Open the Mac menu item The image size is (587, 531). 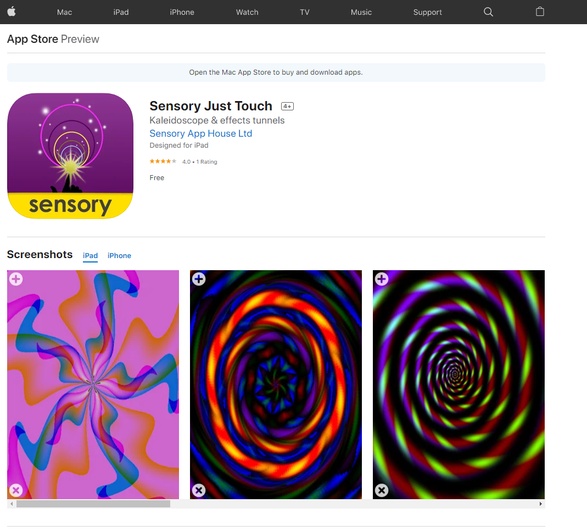tap(64, 12)
